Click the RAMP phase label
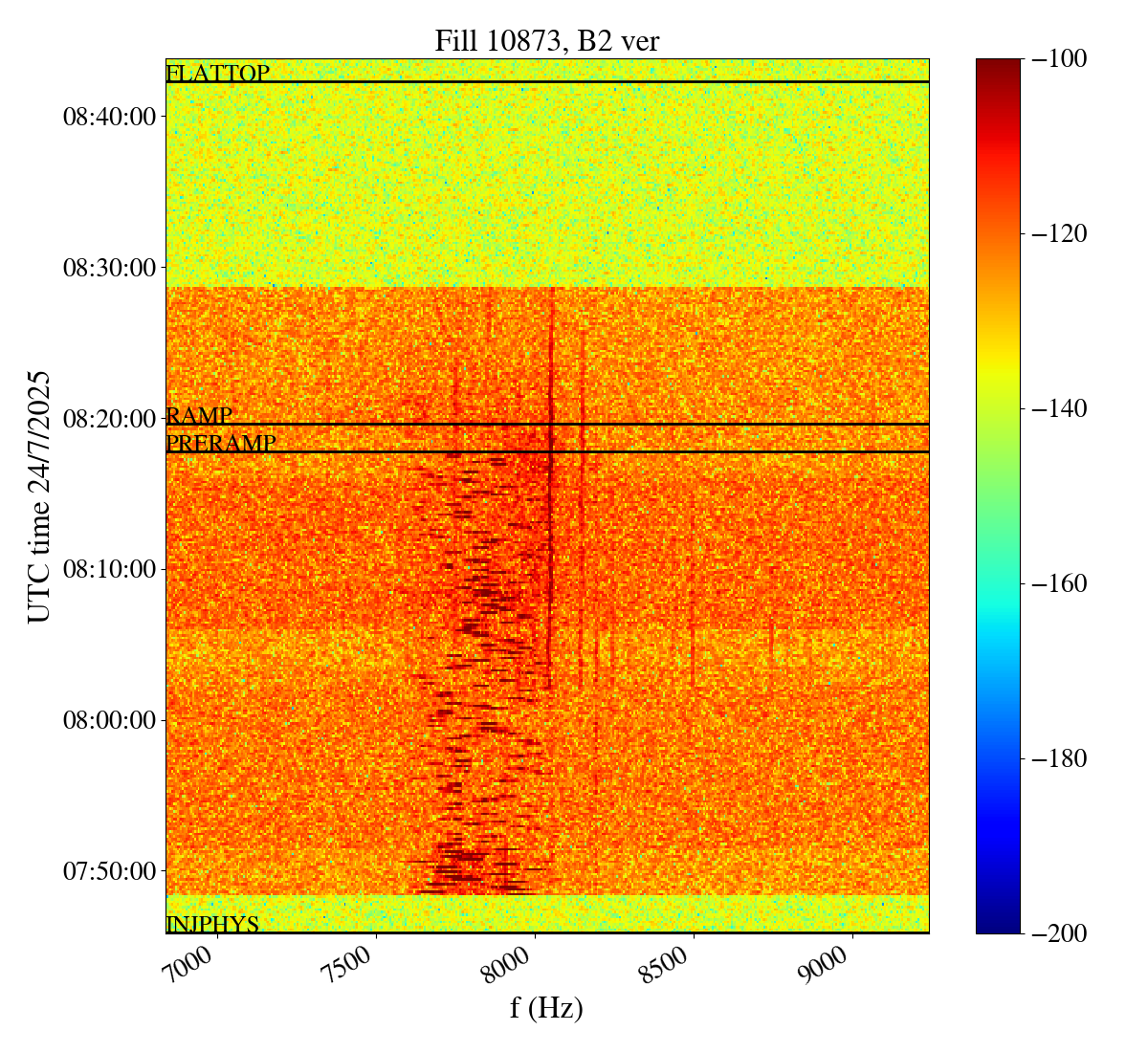Screen dimensions: 1148x1052 click(x=199, y=415)
